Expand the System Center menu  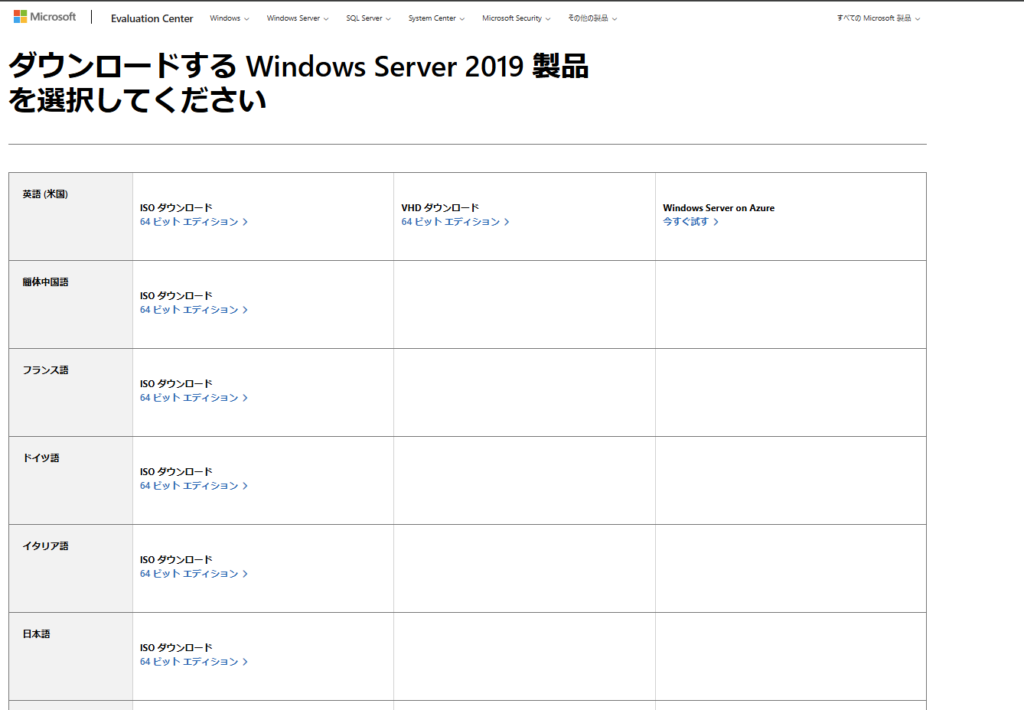(x=436, y=18)
